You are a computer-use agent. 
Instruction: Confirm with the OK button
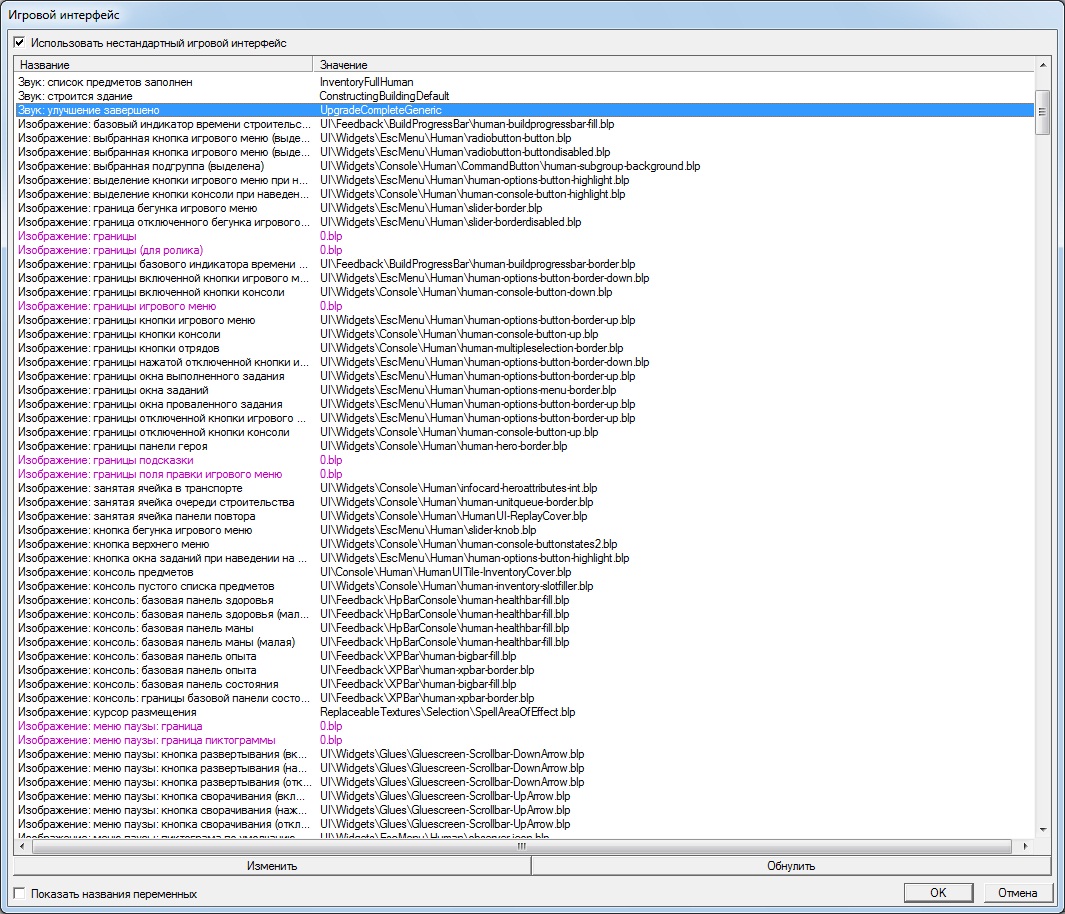pyautogui.click(x=938, y=892)
